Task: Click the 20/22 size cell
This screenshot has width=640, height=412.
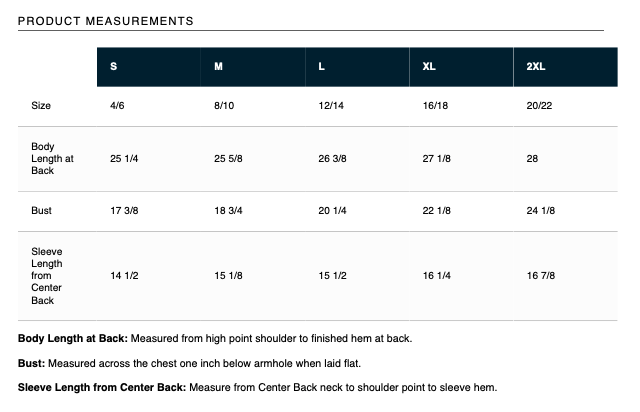Action: (539, 105)
